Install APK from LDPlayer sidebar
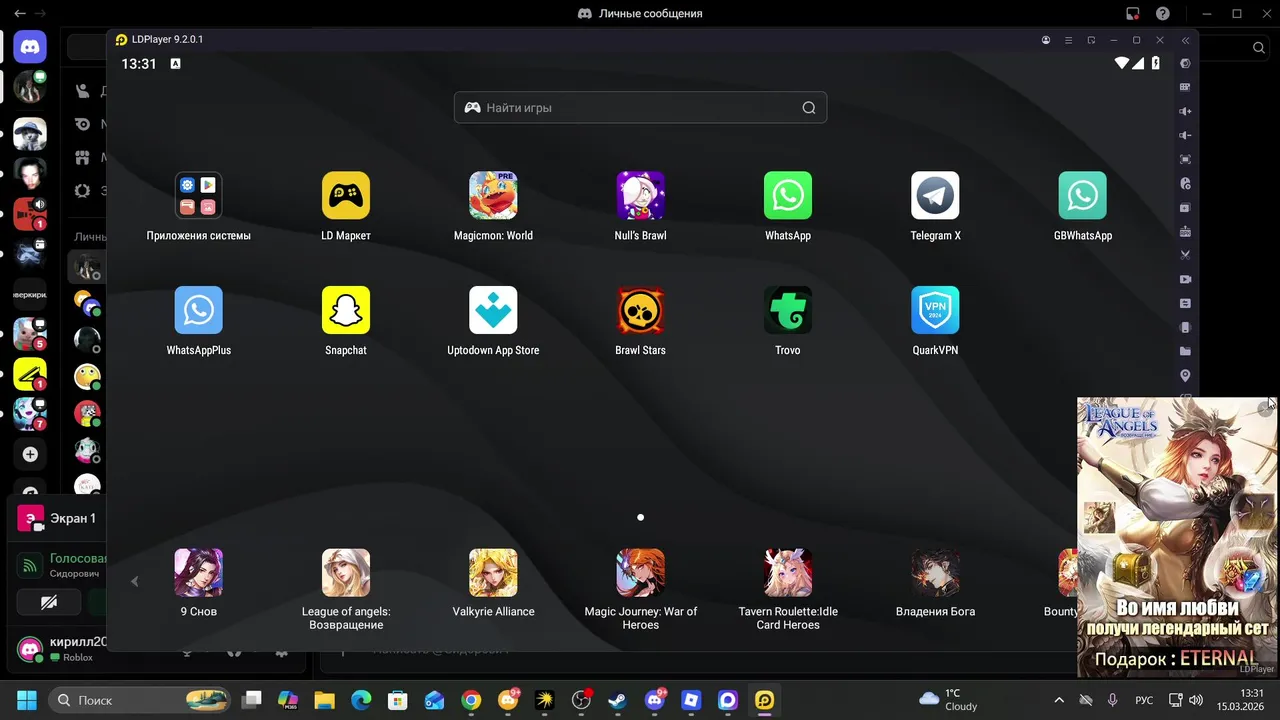Image resolution: width=1280 pixels, height=720 pixels. click(1185, 231)
